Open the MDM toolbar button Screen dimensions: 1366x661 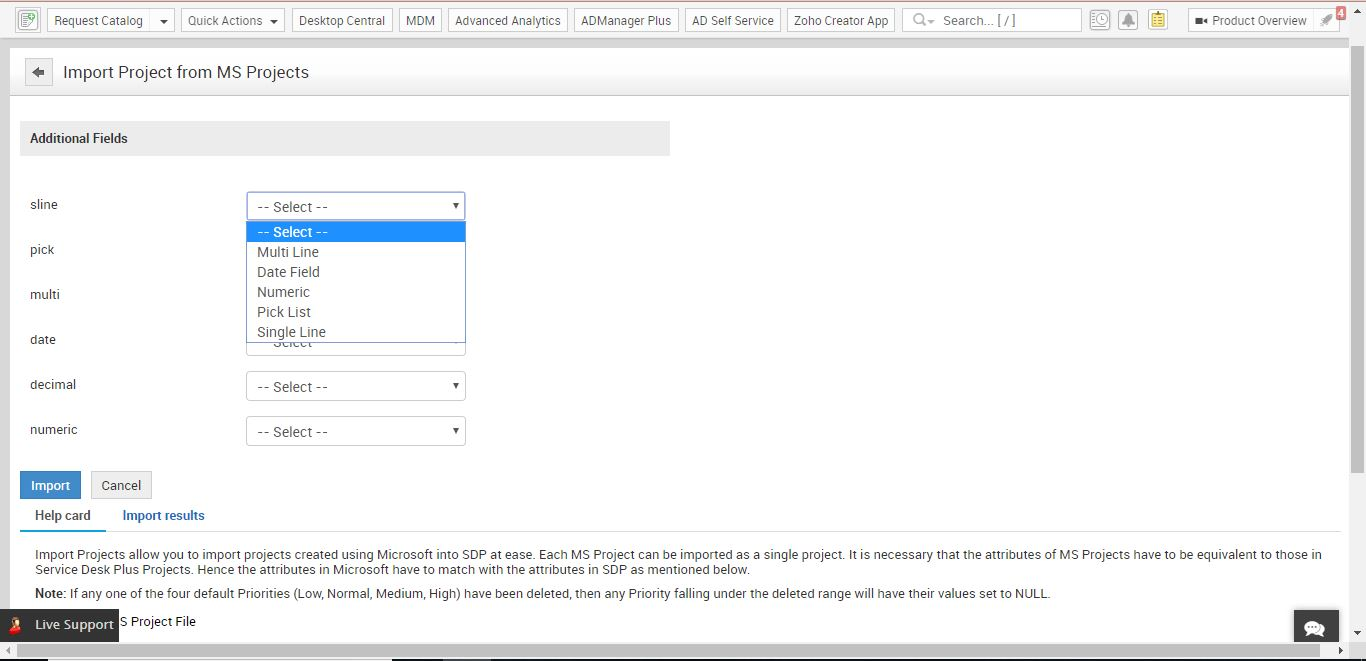tap(420, 20)
